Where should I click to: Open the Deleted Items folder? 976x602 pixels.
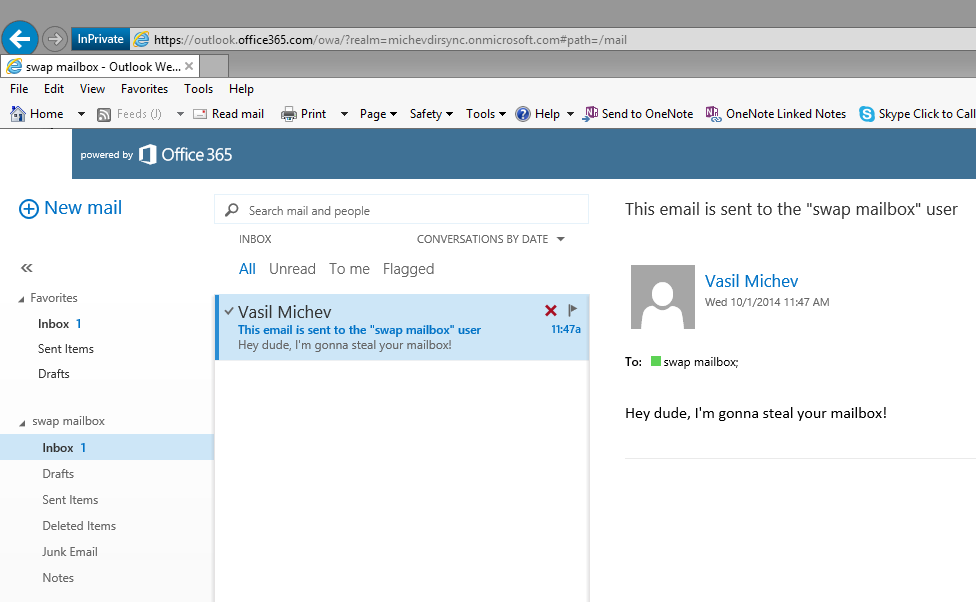tap(79, 526)
